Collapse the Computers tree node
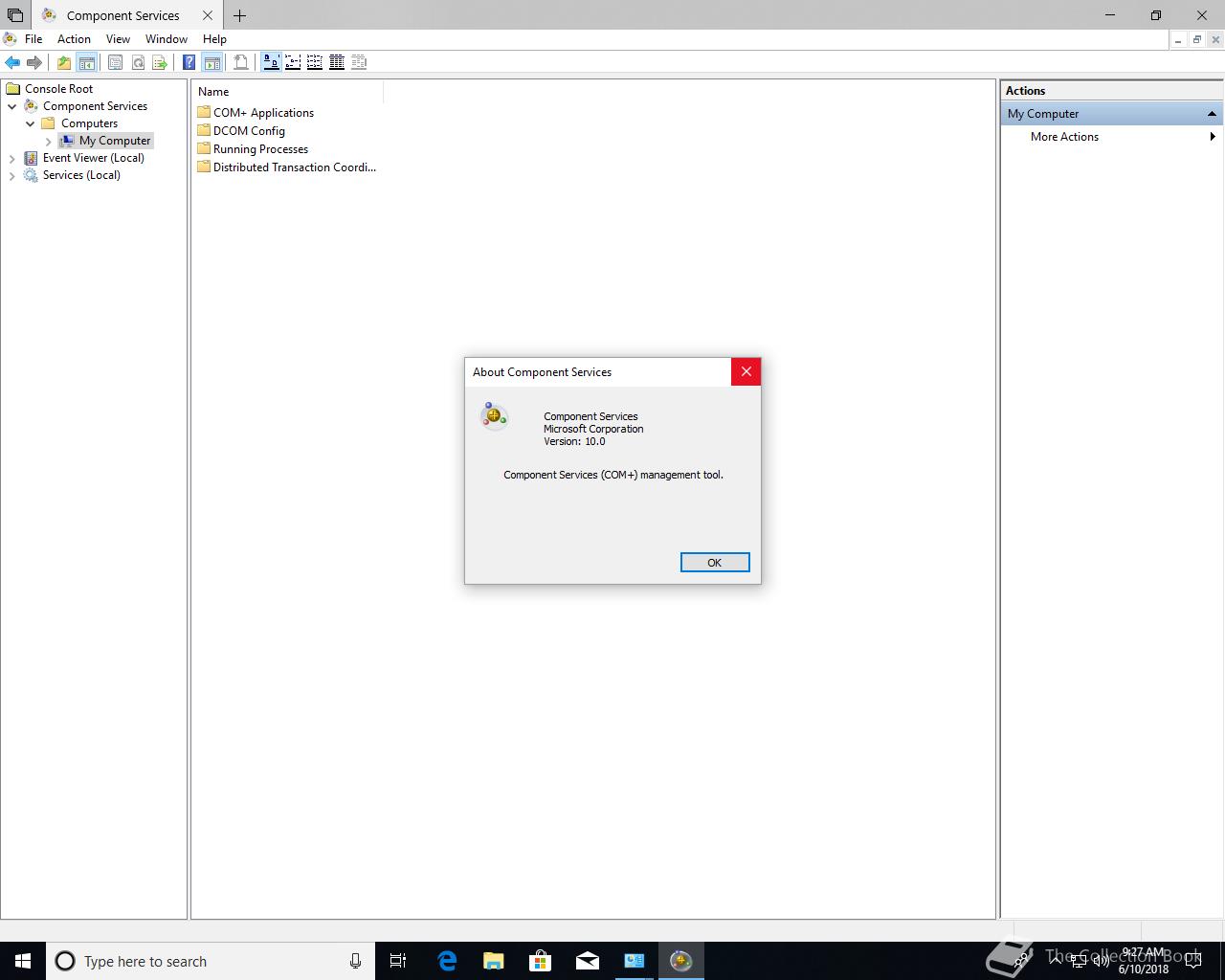 pyautogui.click(x=31, y=123)
